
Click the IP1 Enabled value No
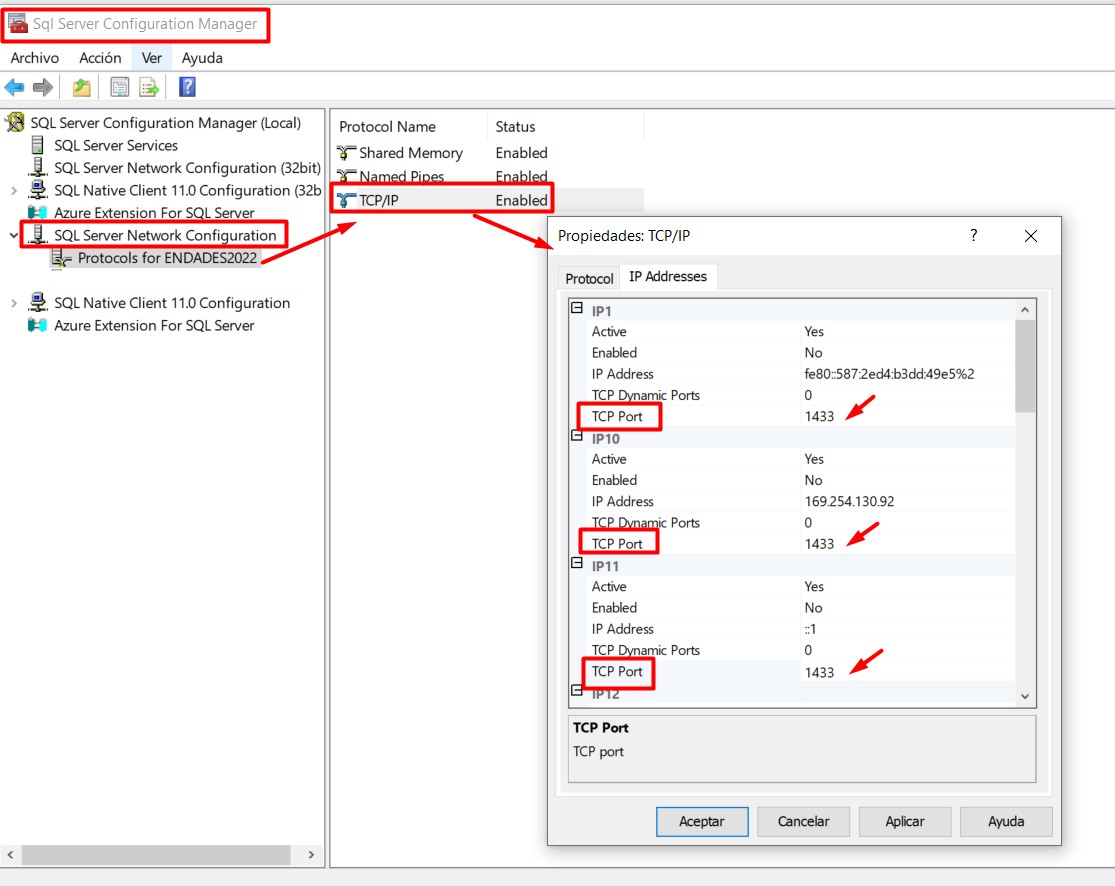click(813, 353)
